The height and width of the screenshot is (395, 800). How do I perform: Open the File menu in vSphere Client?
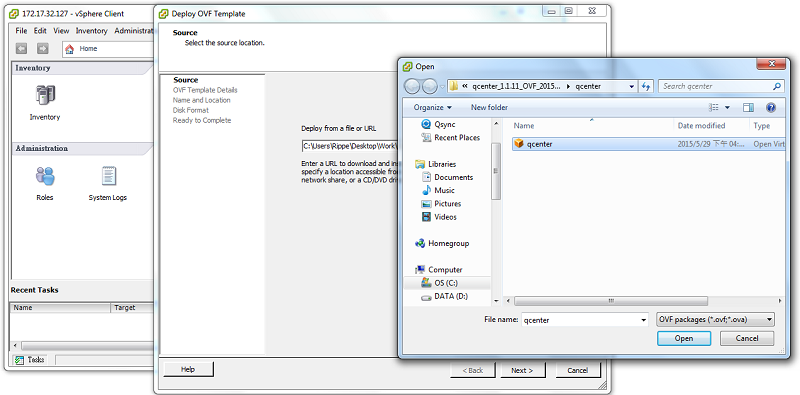(21, 31)
